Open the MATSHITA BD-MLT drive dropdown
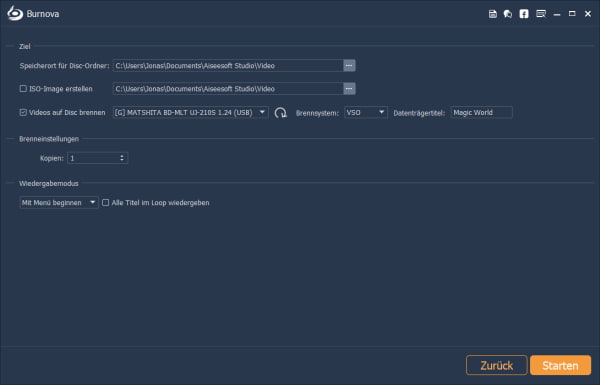 [191, 113]
